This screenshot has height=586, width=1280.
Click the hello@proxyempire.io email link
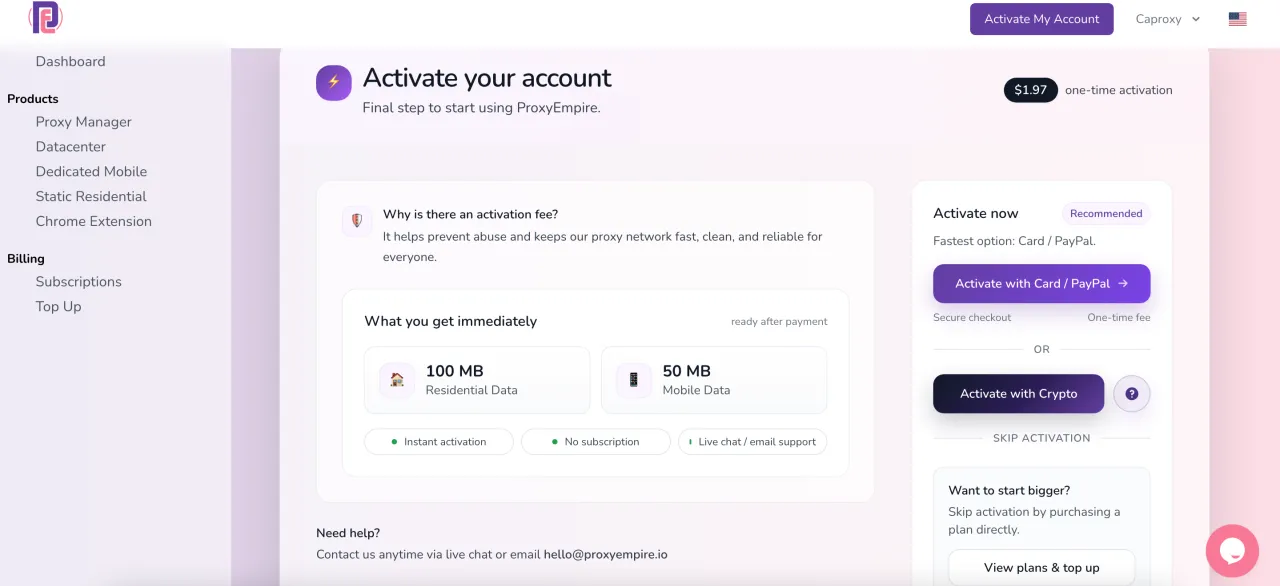[605, 554]
